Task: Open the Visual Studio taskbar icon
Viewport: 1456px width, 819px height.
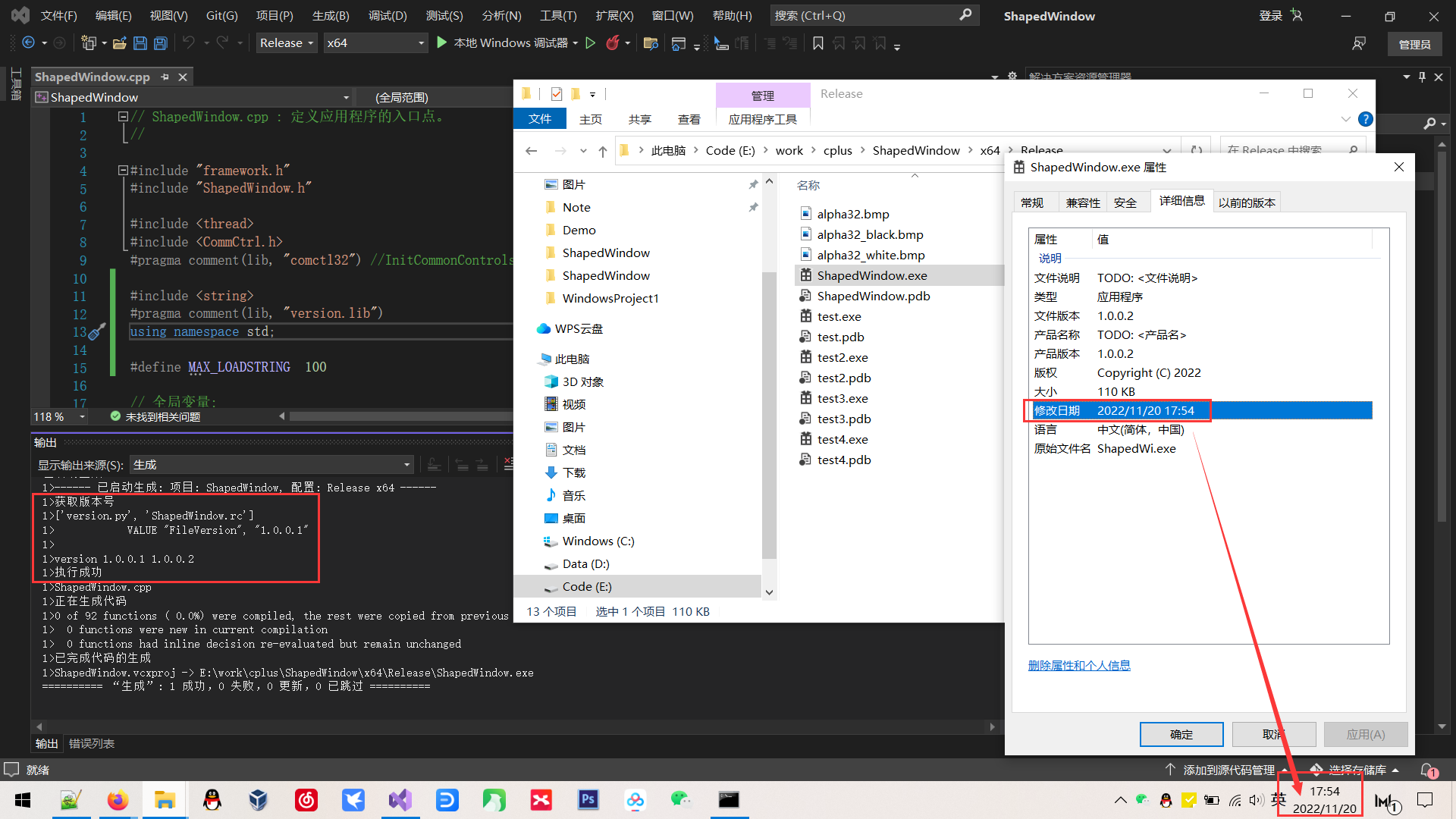Action: coord(400,800)
